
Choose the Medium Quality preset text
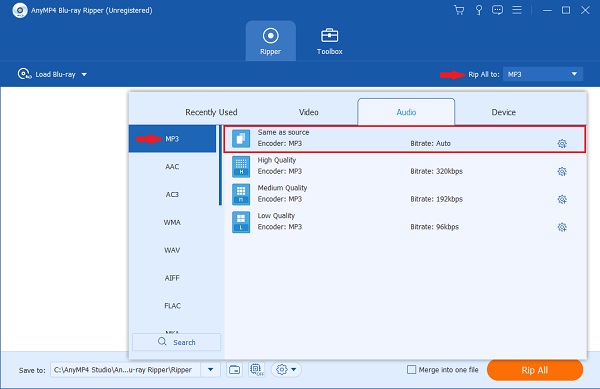click(282, 188)
